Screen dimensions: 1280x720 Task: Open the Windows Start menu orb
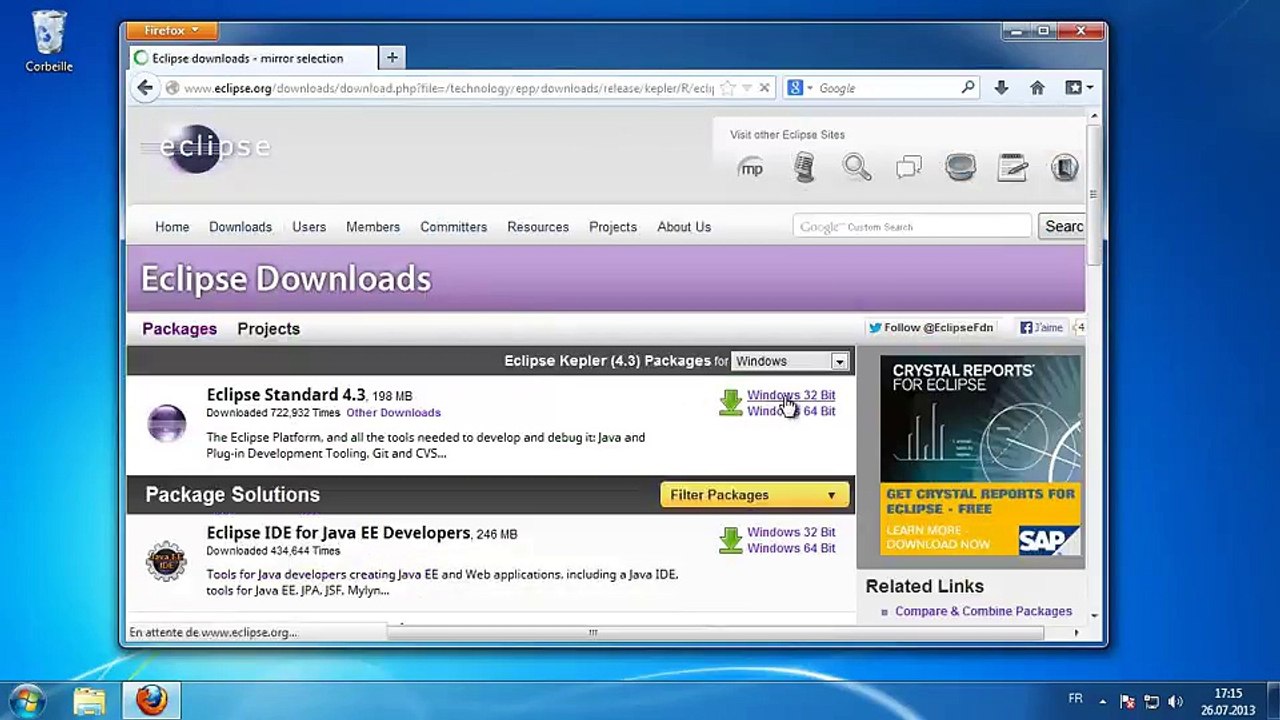tap(27, 700)
